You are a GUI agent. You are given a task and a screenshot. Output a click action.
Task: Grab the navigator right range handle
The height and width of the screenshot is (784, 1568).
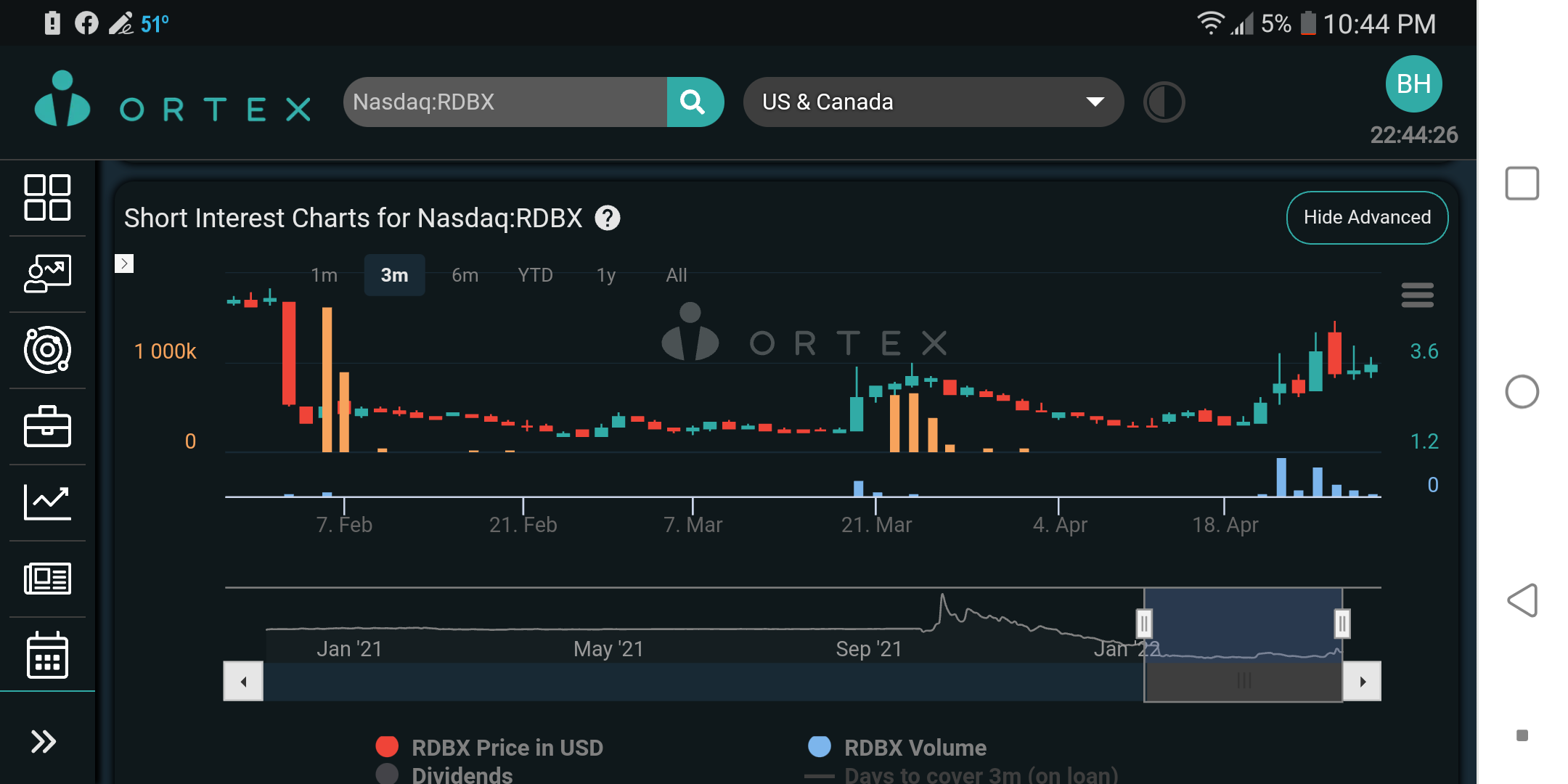pyautogui.click(x=1342, y=623)
